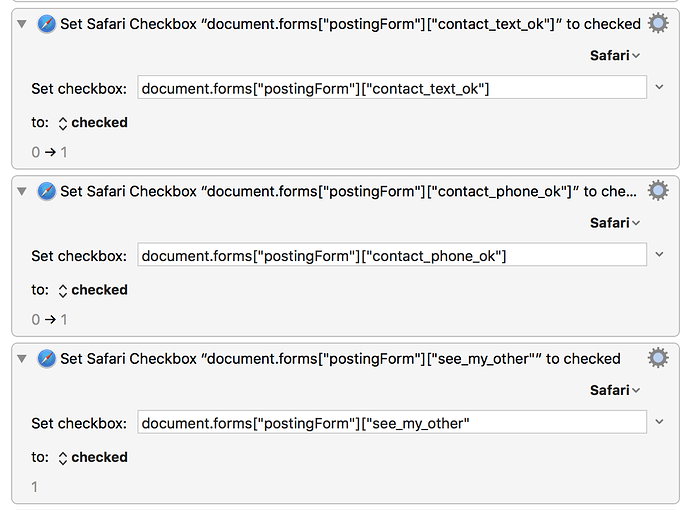Click Safari compass icon in contact_text_ok action
Viewport: 690px width, 510px height.
[46, 24]
